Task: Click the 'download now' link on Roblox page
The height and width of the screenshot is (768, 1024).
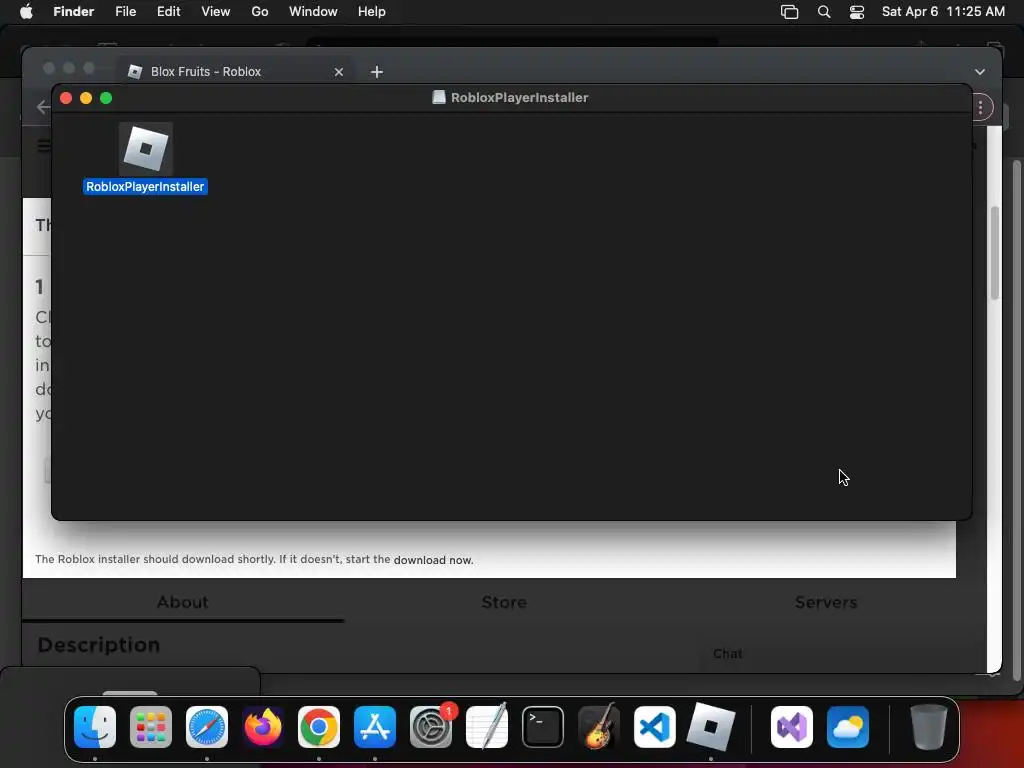Action: click(433, 560)
